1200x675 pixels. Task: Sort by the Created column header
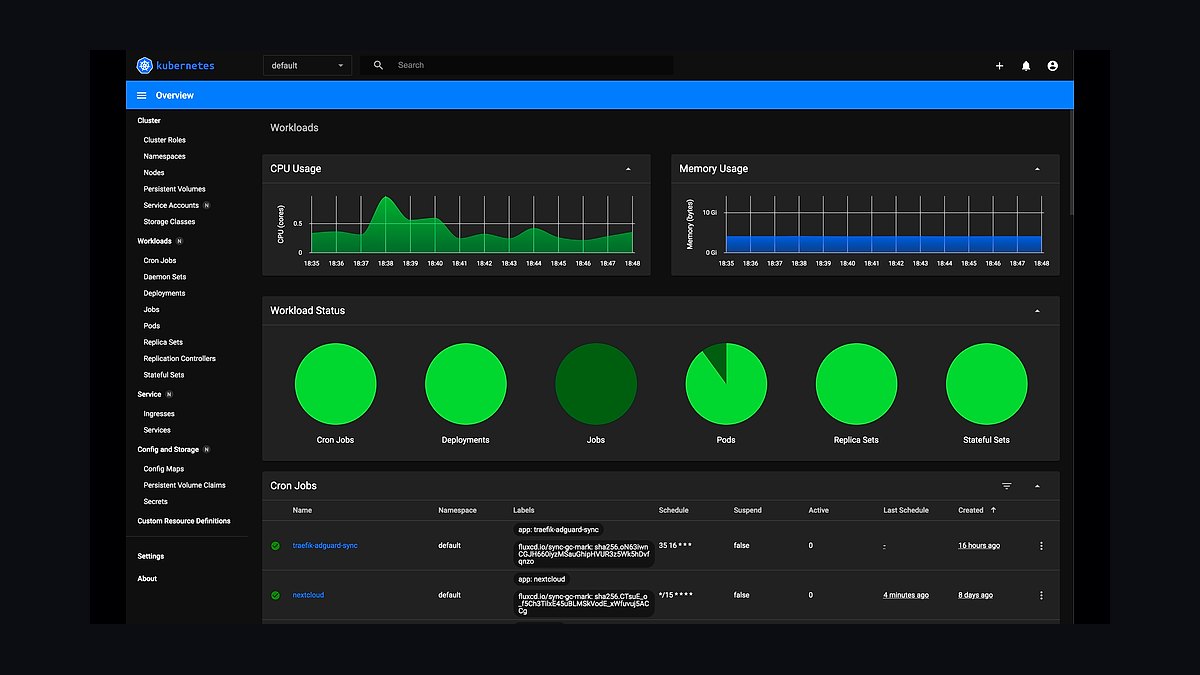click(x=971, y=510)
